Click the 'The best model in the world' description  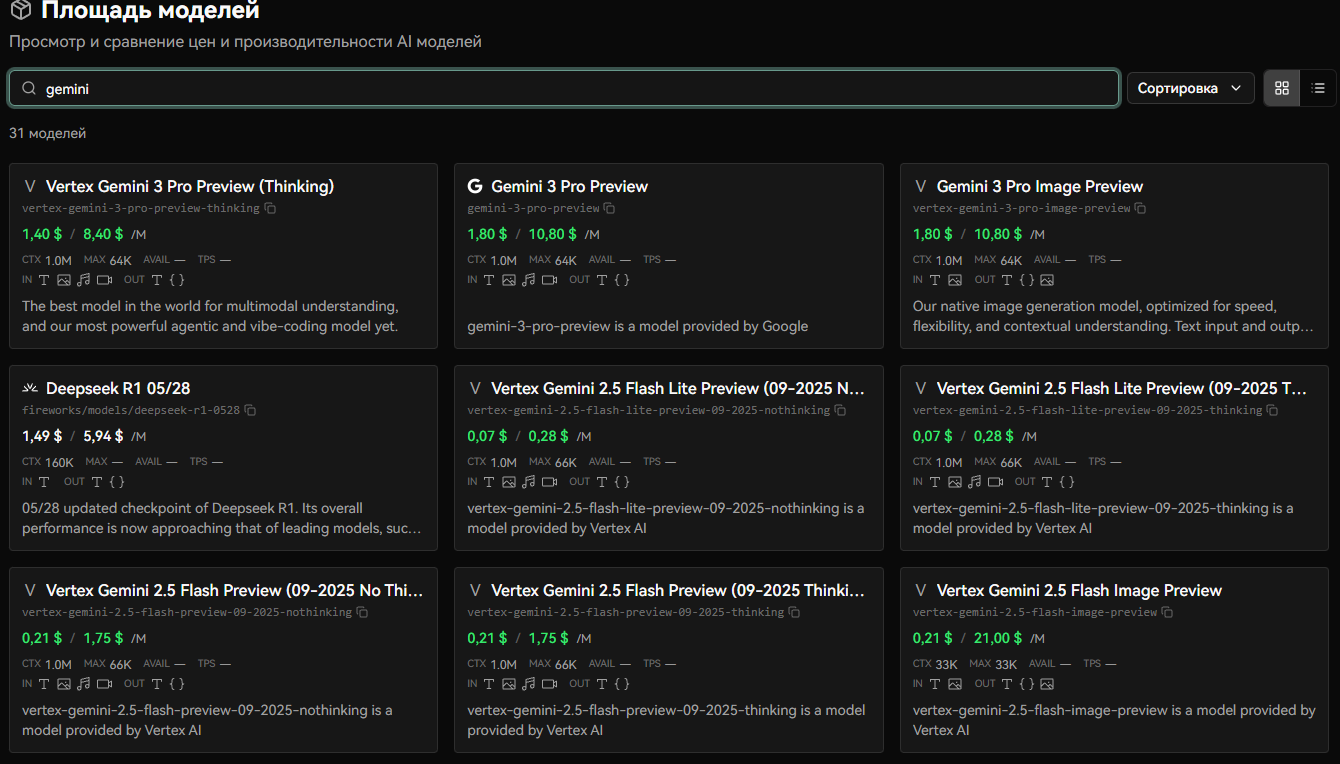pos(210,316)
